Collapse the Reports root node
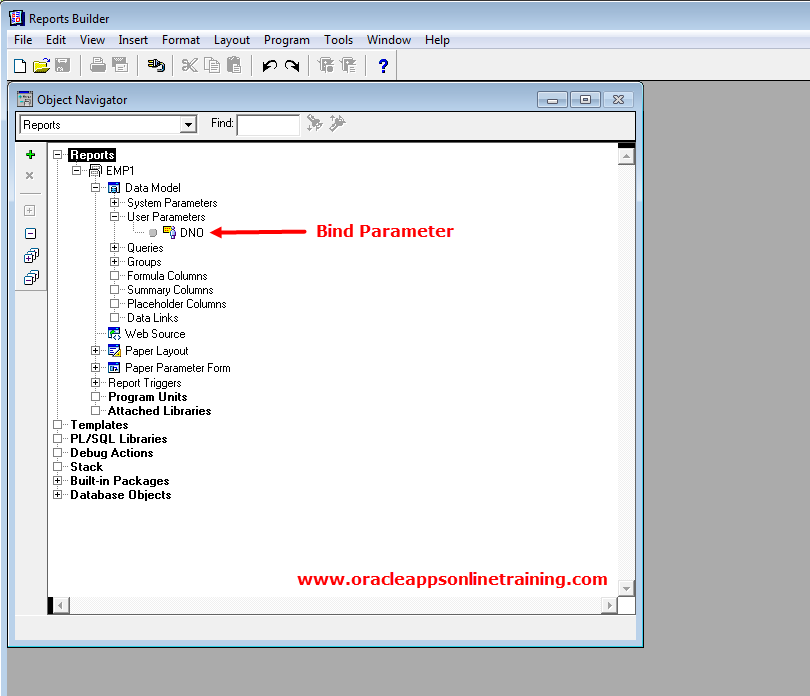 click(x=58, y=154)
